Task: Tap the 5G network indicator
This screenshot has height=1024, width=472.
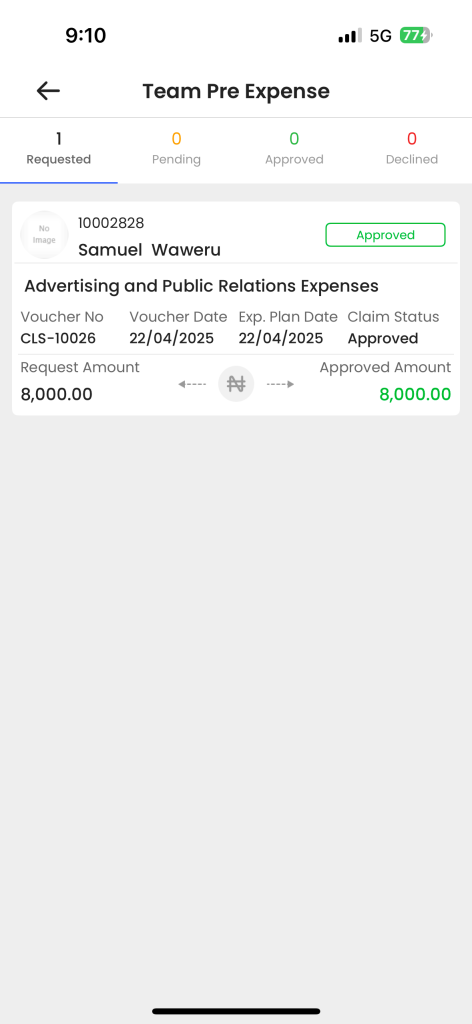Action: point(381,36)
